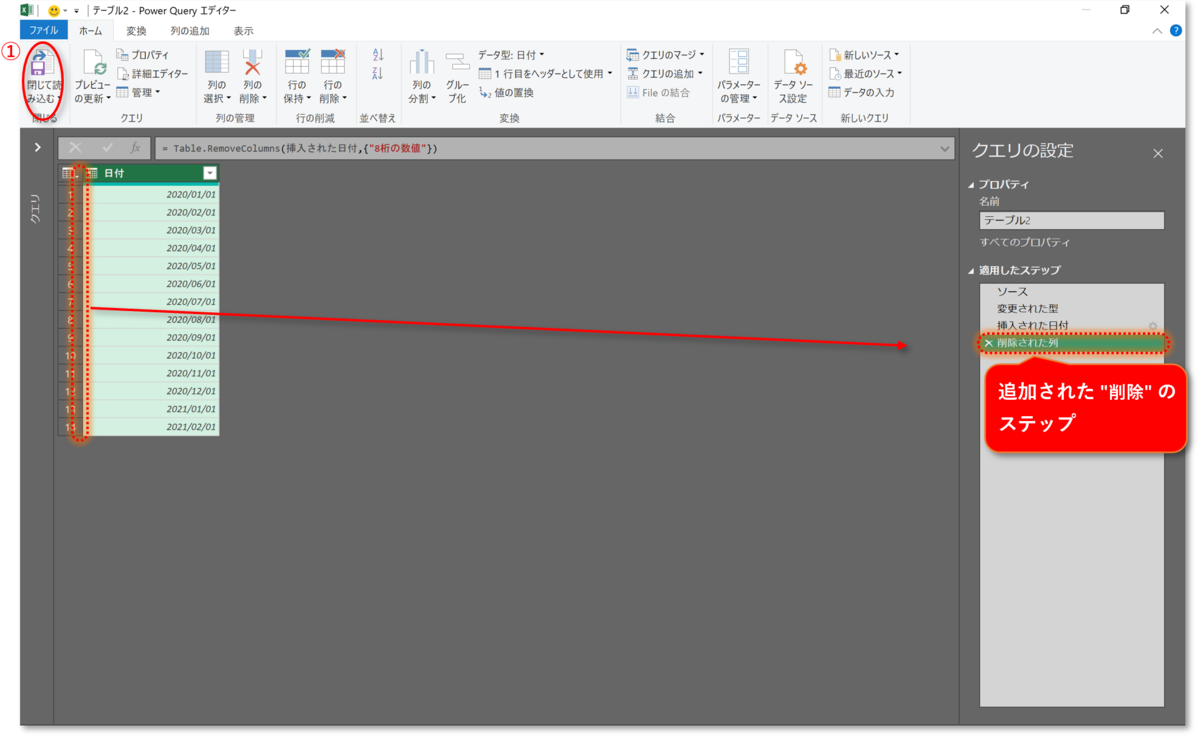Open quick access toolbar customize arrow
This screenshot has height=737, width=1200.
point(76,10)
